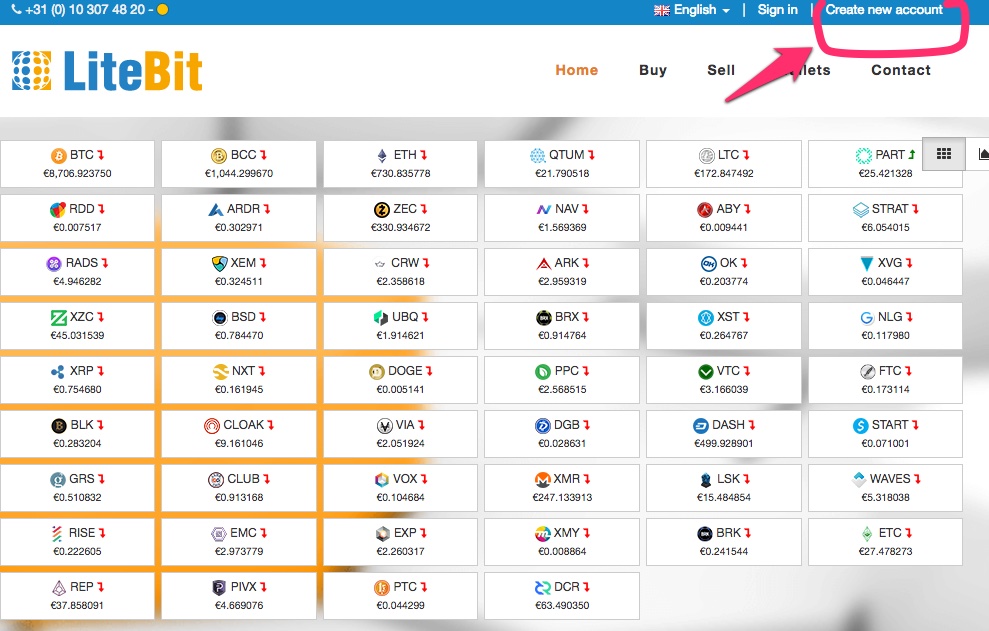
Task: Click the Ripple XRP icon
Action: pyautogui.click(x=58, y=372)
